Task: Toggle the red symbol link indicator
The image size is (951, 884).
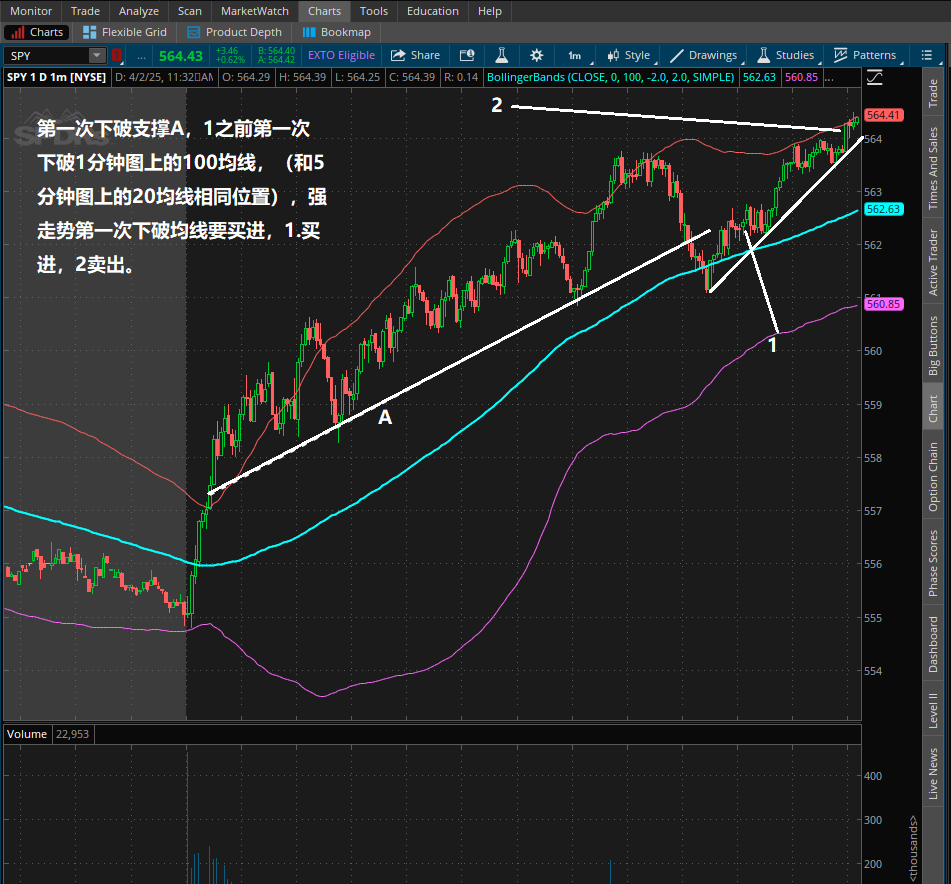Action: [x=116, y=56]
